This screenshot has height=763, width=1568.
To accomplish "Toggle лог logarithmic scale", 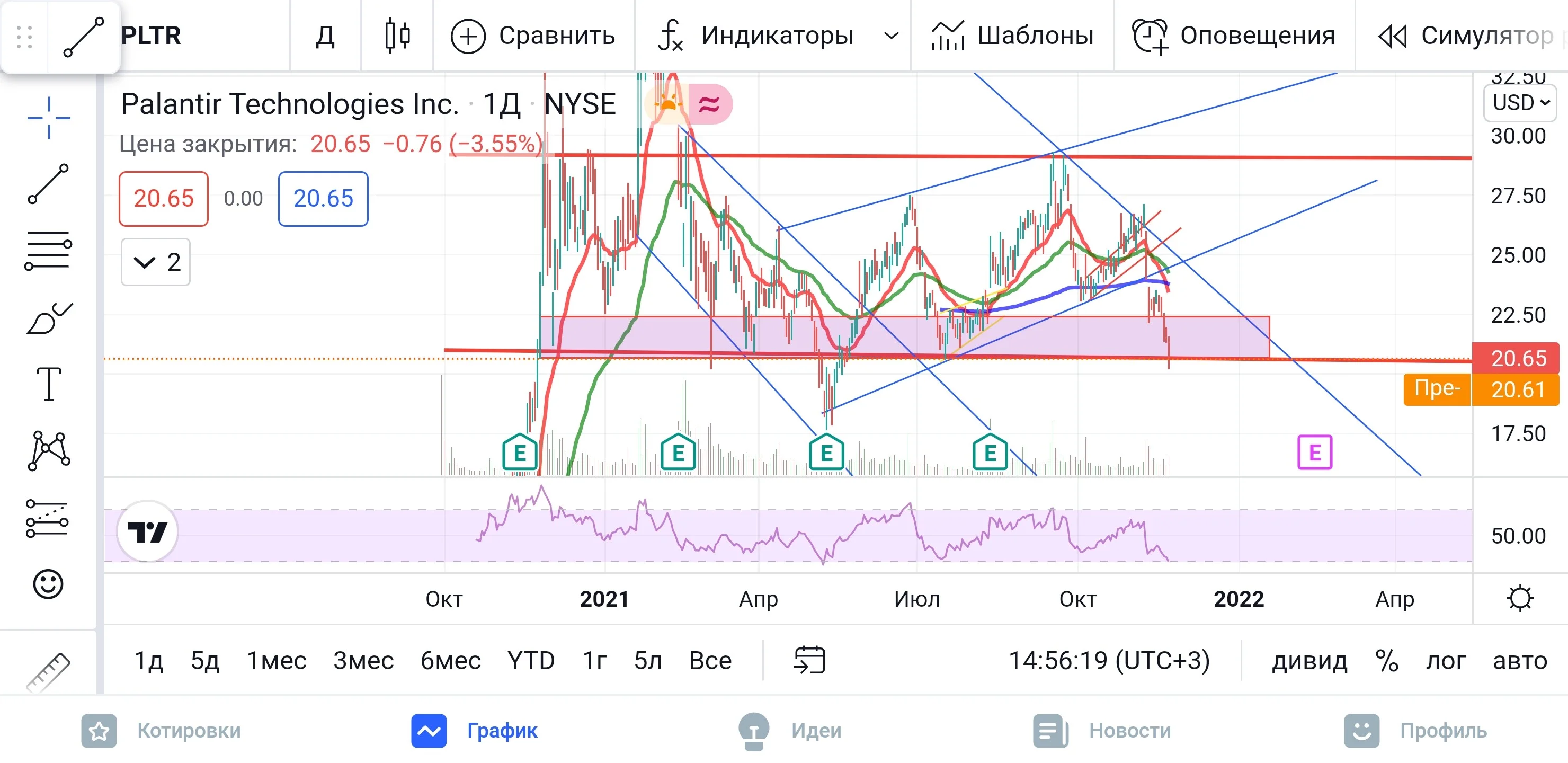I will point(1446,660).
